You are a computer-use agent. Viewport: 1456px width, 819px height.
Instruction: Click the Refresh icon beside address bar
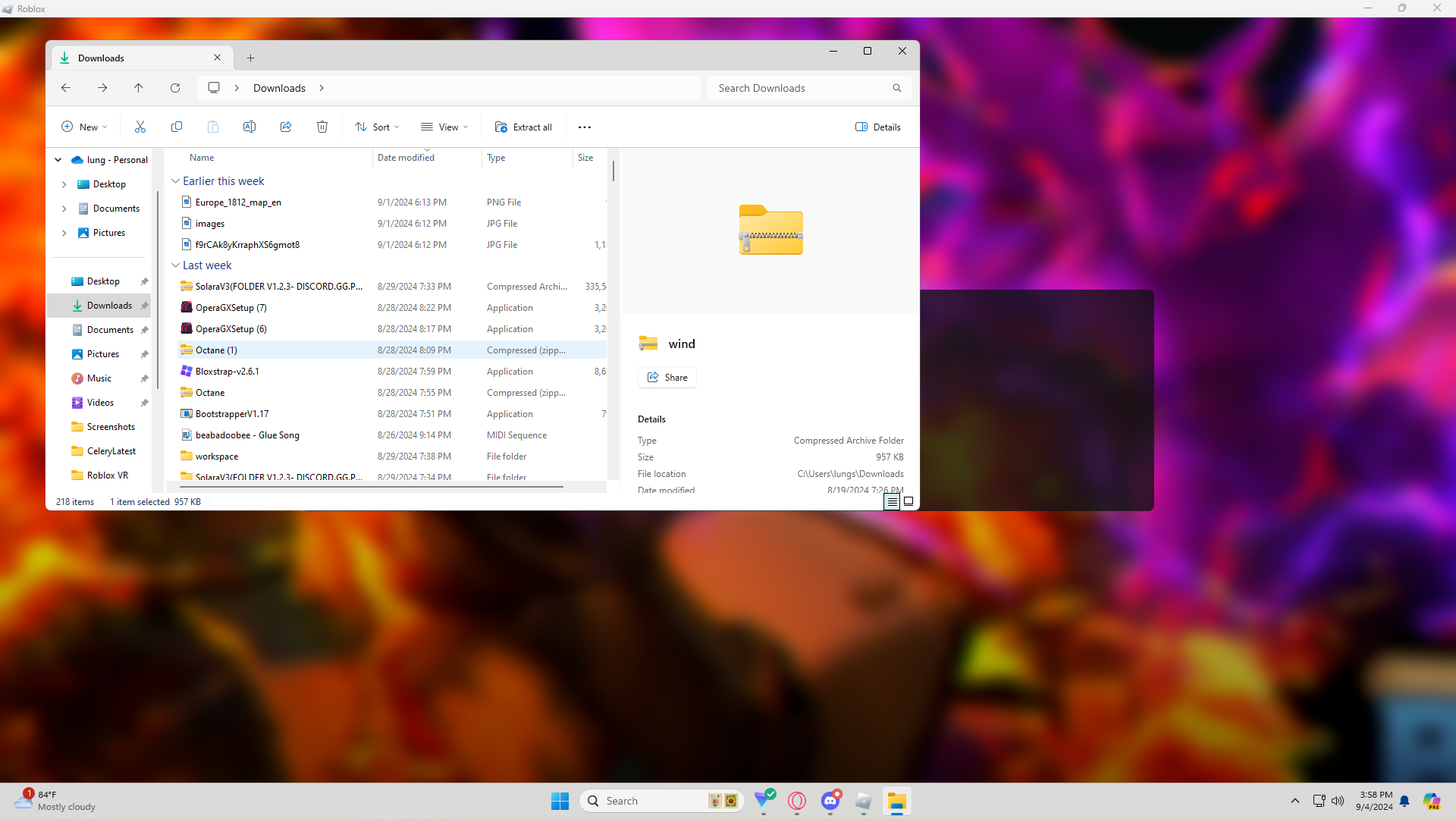pyautogui.click(x=175, y=88)
